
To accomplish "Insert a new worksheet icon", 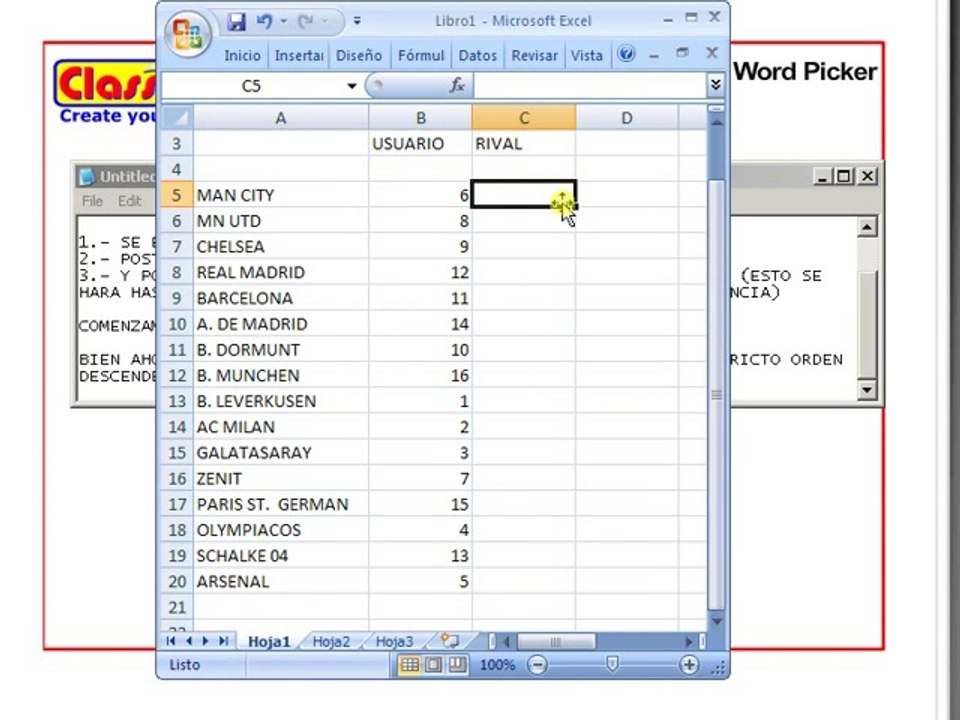I will 450,641.
